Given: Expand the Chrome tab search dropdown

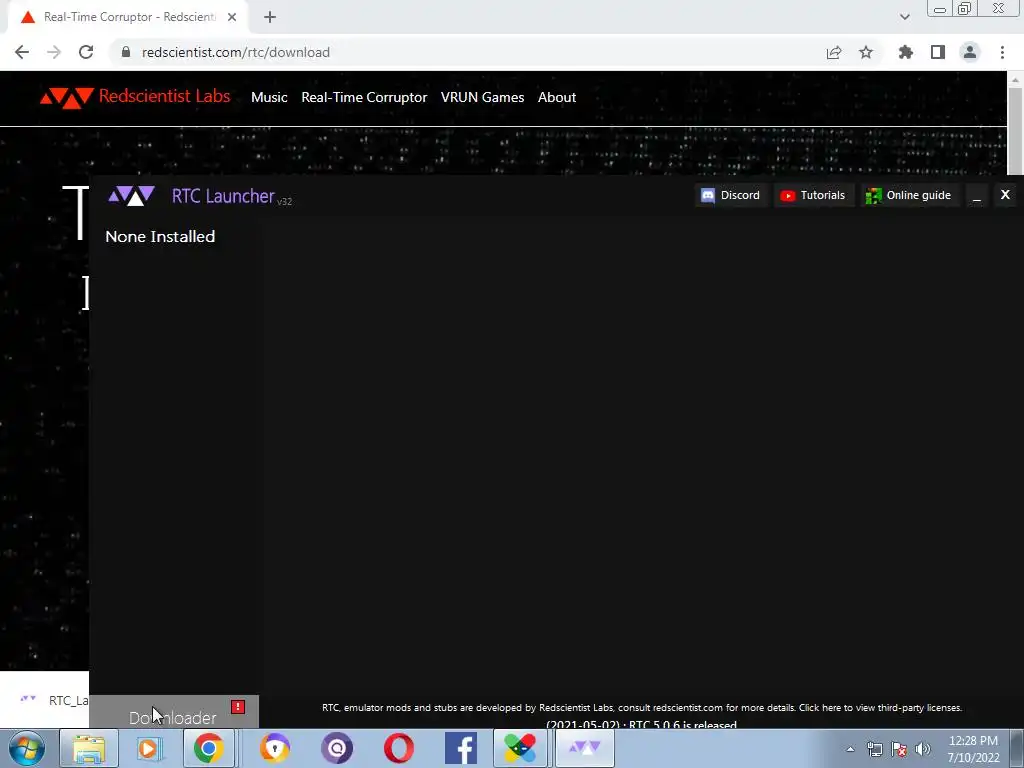Looking at the screenshot, I should [x=904, y=17].
